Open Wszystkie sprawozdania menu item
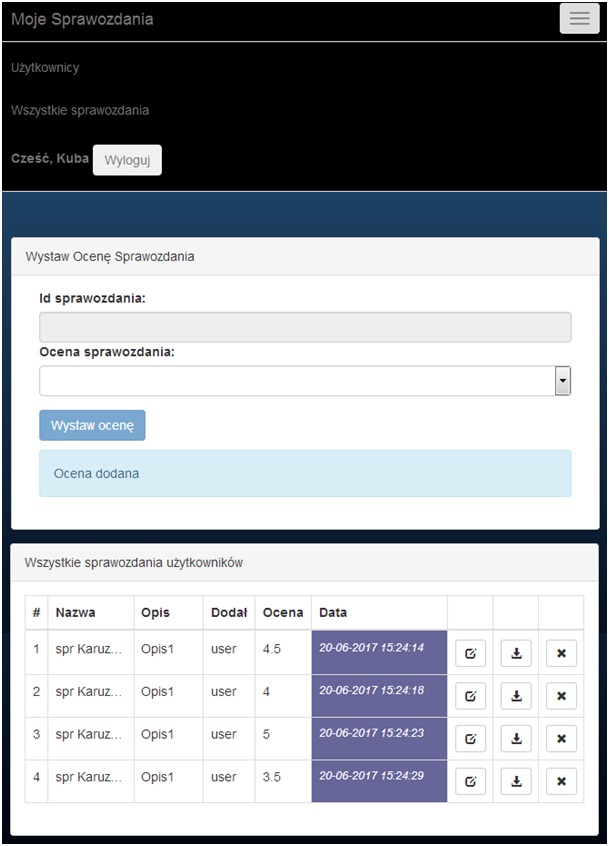 click(x=80, y=111)
